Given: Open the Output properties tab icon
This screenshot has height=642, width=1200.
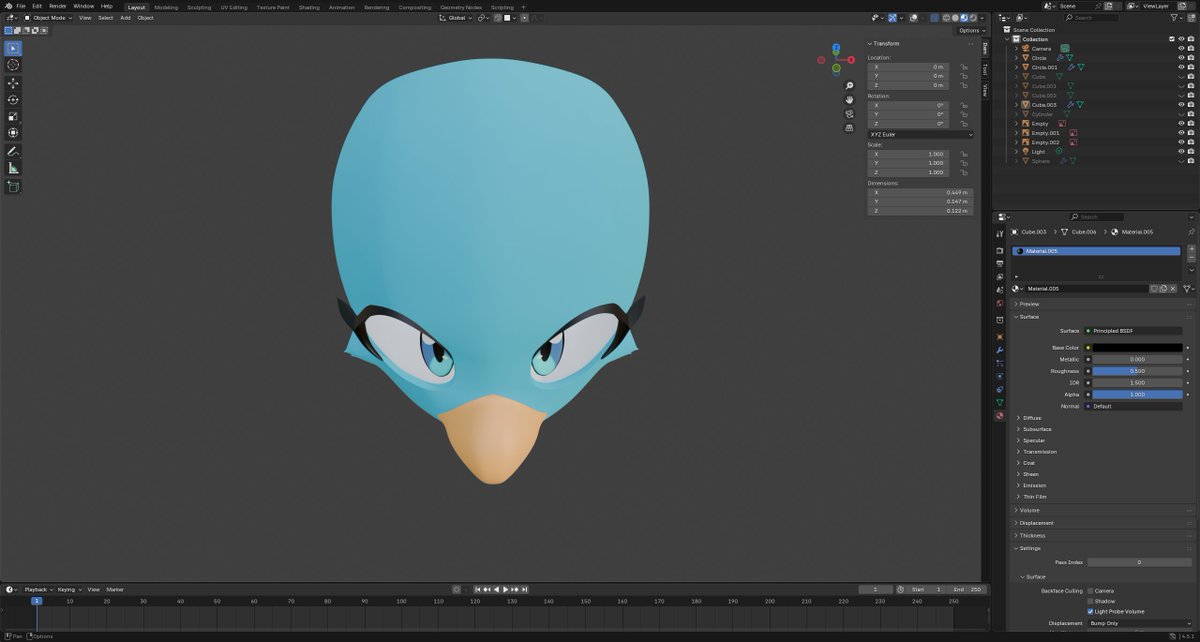Looking at the screenshot, I should tap(999, 264).
